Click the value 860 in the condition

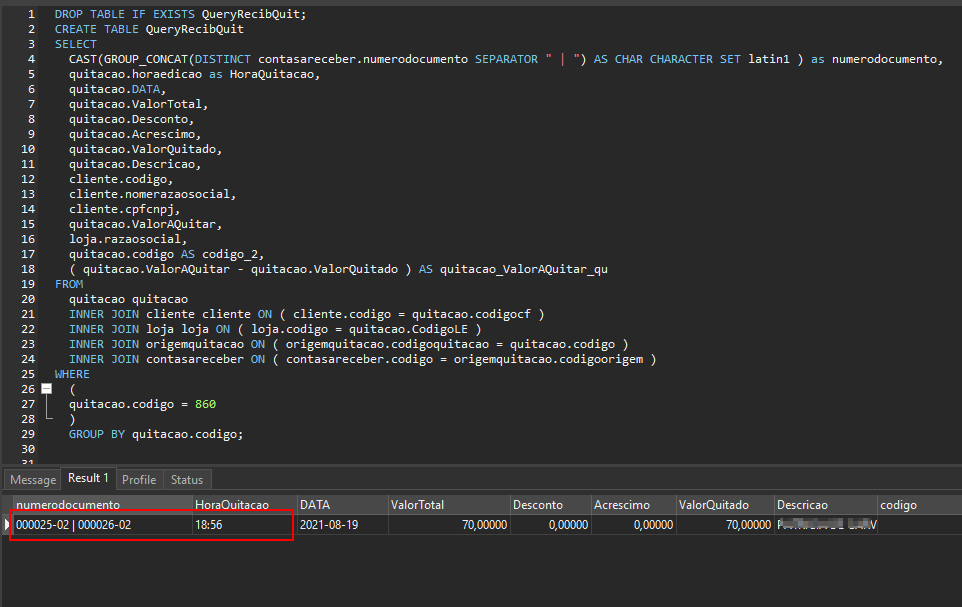[x=206, y=404]
